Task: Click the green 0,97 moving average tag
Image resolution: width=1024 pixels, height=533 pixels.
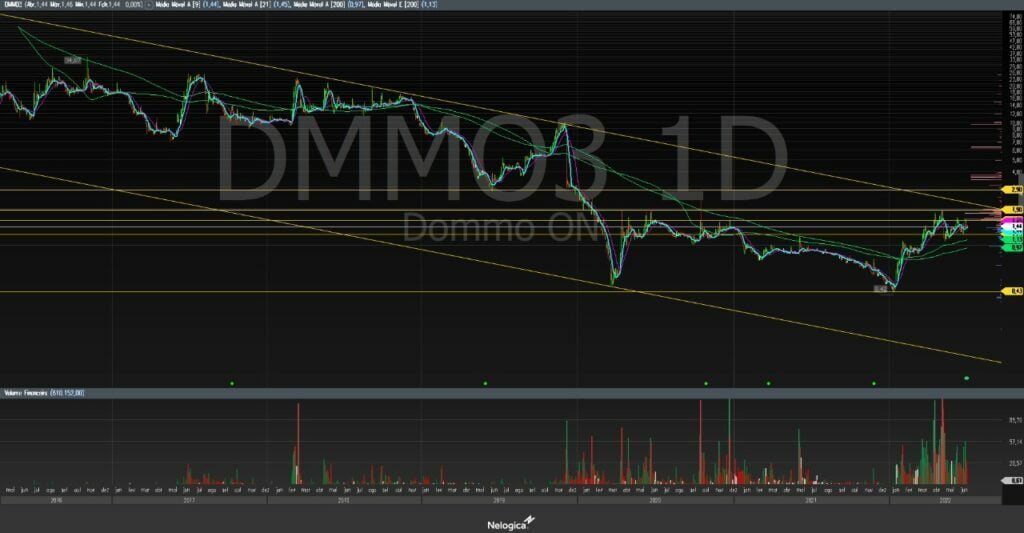Action: (1015, 247)
